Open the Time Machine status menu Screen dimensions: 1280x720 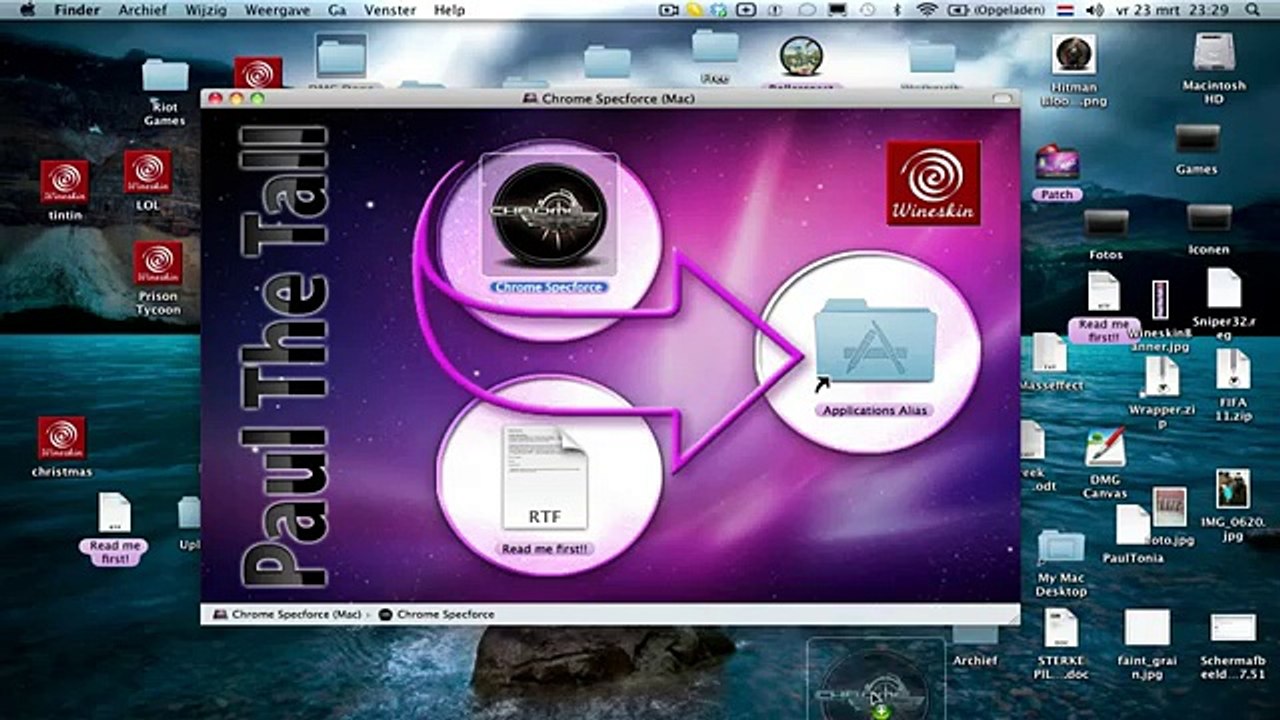867,10
